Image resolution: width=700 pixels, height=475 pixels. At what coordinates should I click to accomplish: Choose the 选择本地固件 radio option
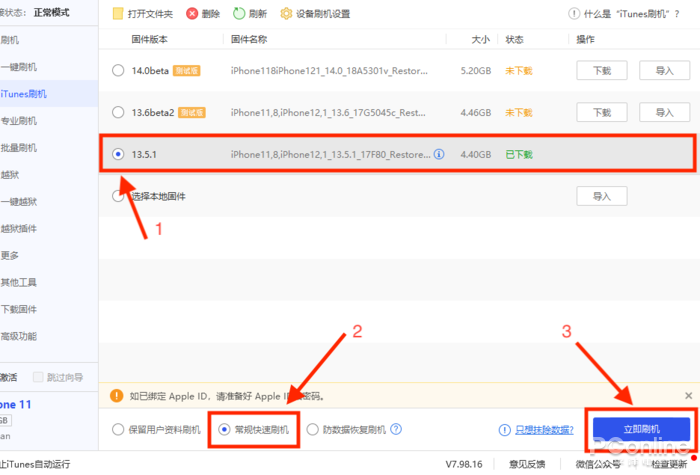(118, 196)
